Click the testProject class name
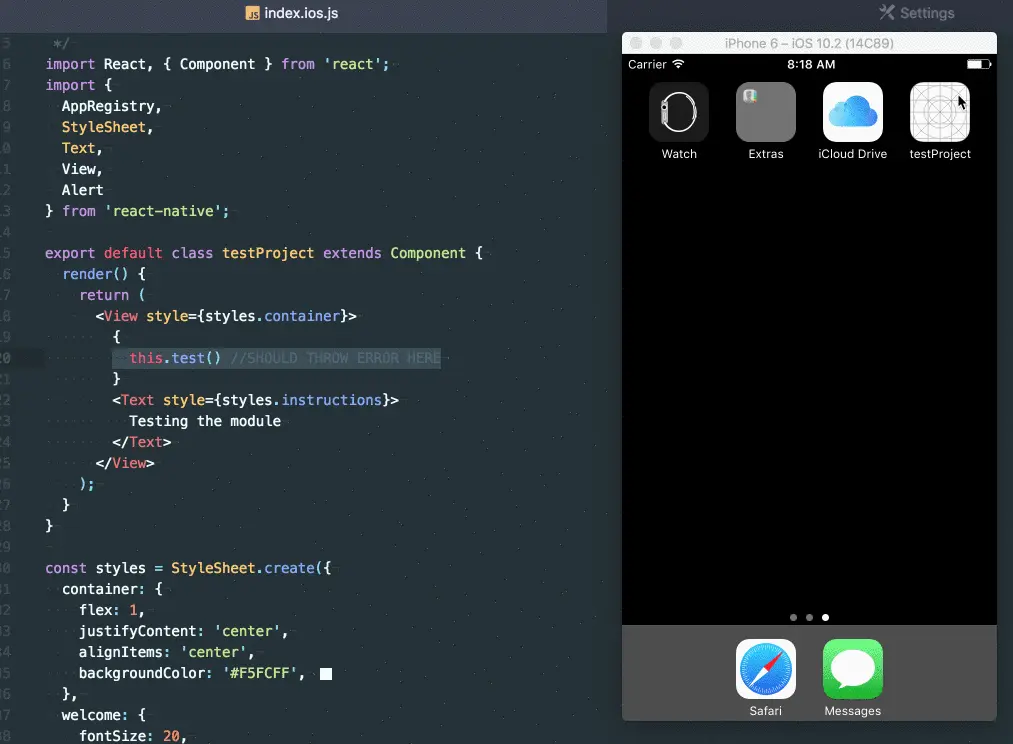 click(268, 253)
